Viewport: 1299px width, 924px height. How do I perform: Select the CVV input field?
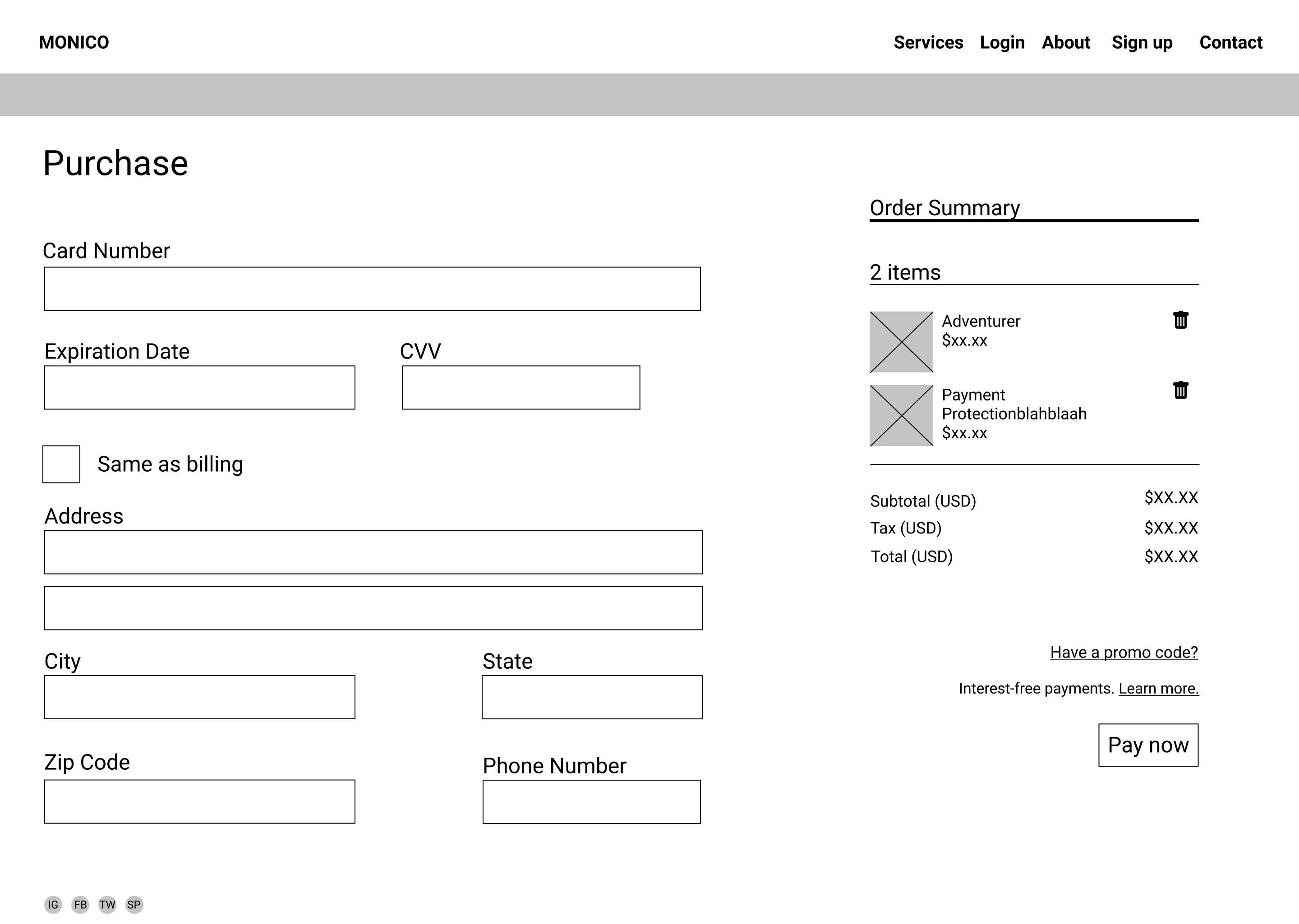click(x=521, y=387)
